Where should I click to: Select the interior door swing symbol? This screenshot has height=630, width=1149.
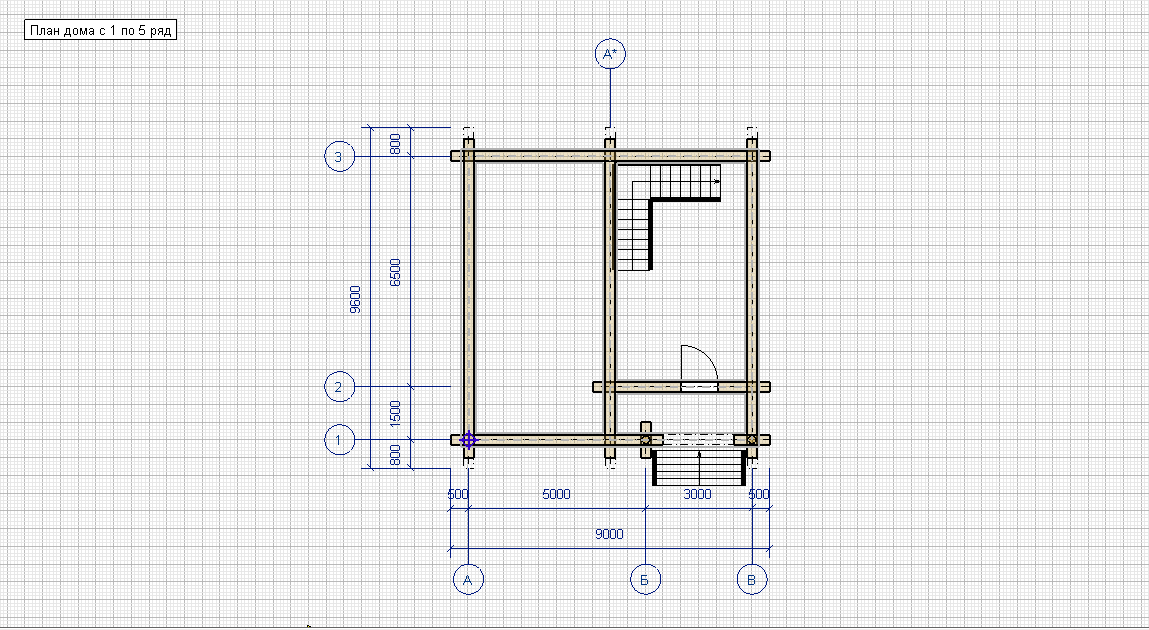[x=697, y=364]
